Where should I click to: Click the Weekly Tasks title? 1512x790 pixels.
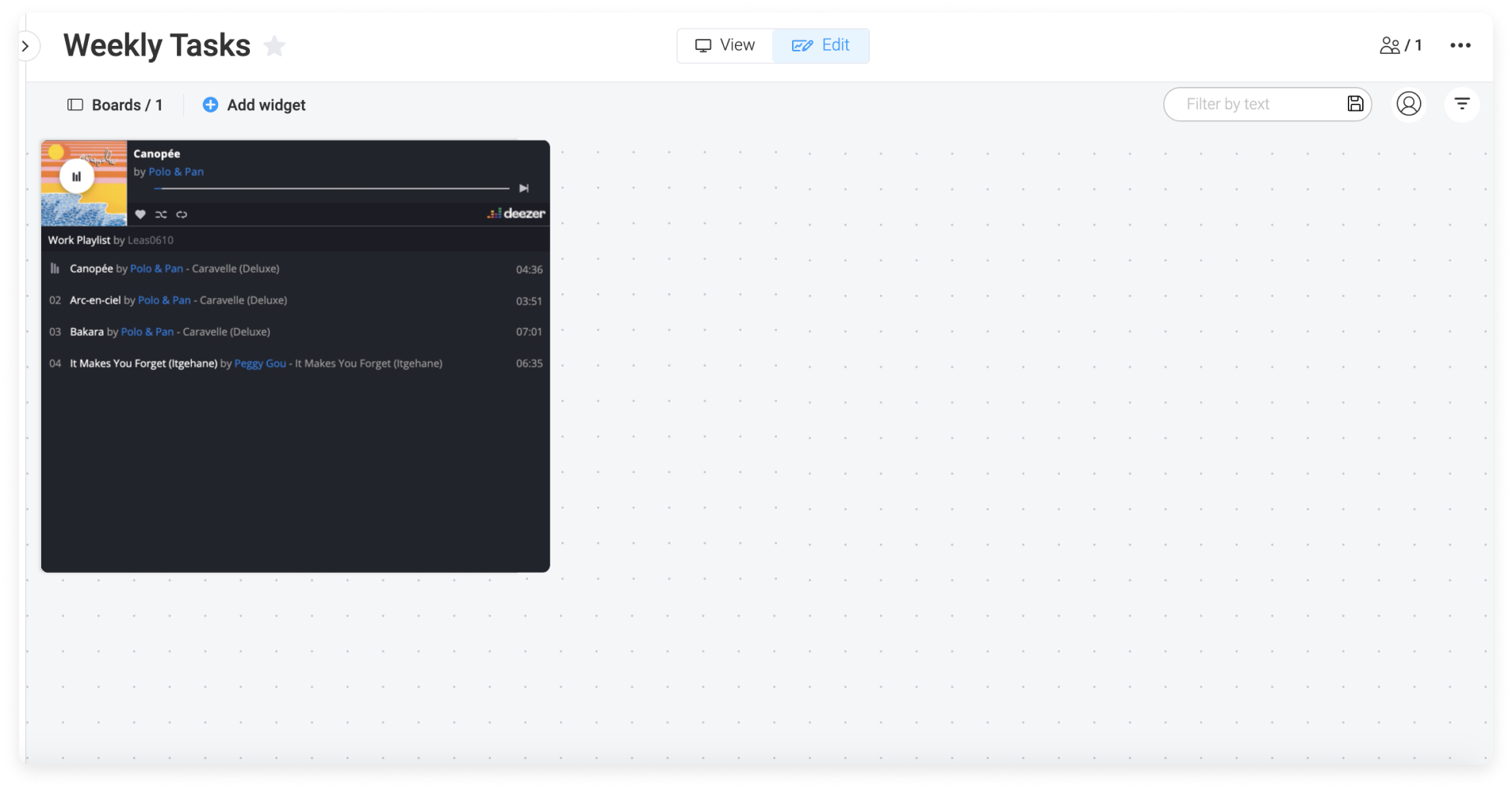[x=157, y=46]
